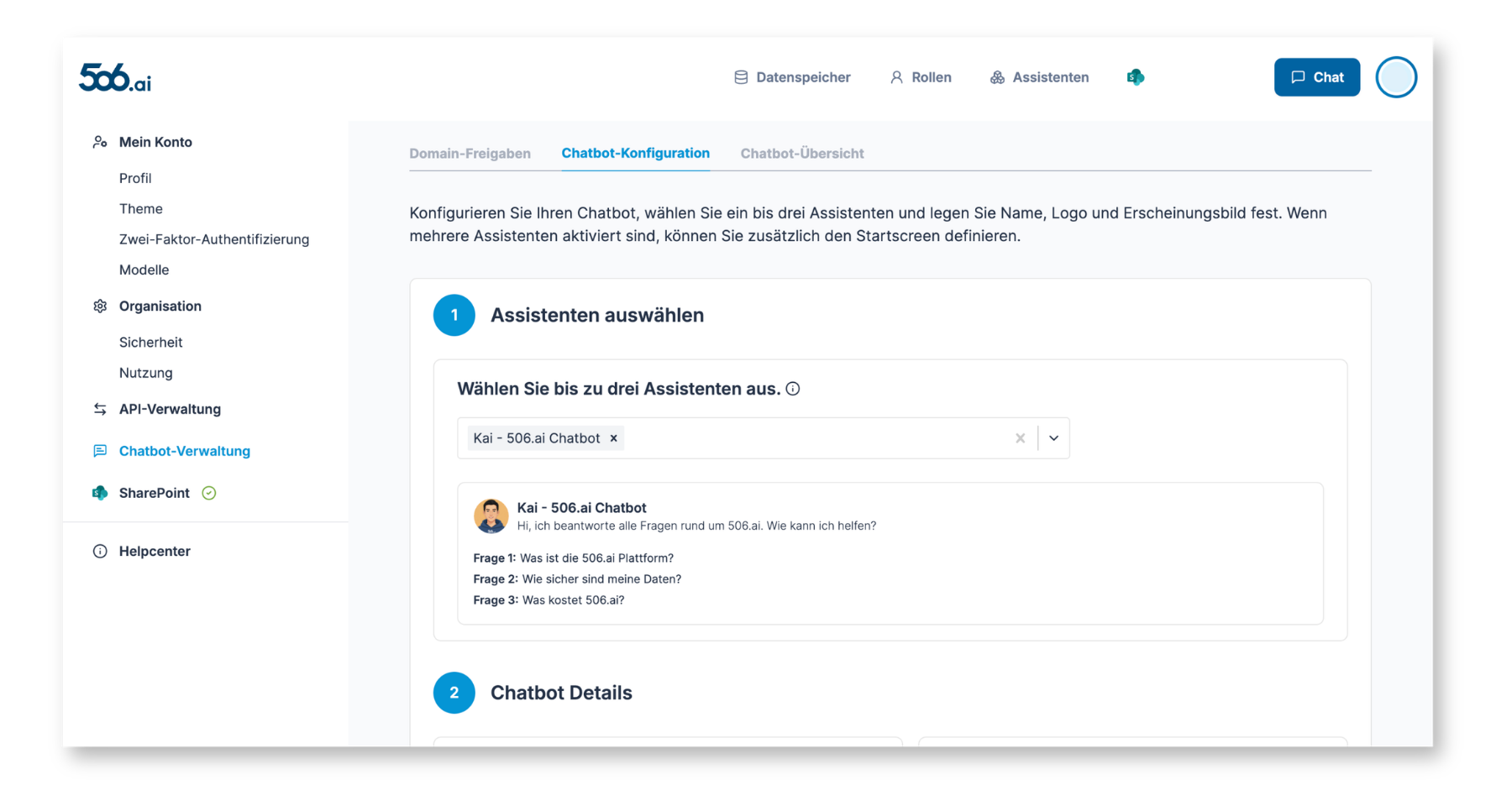Screen dimensions: 1512x806
Task: Click the Organisation gear icon
Action: 100,306
